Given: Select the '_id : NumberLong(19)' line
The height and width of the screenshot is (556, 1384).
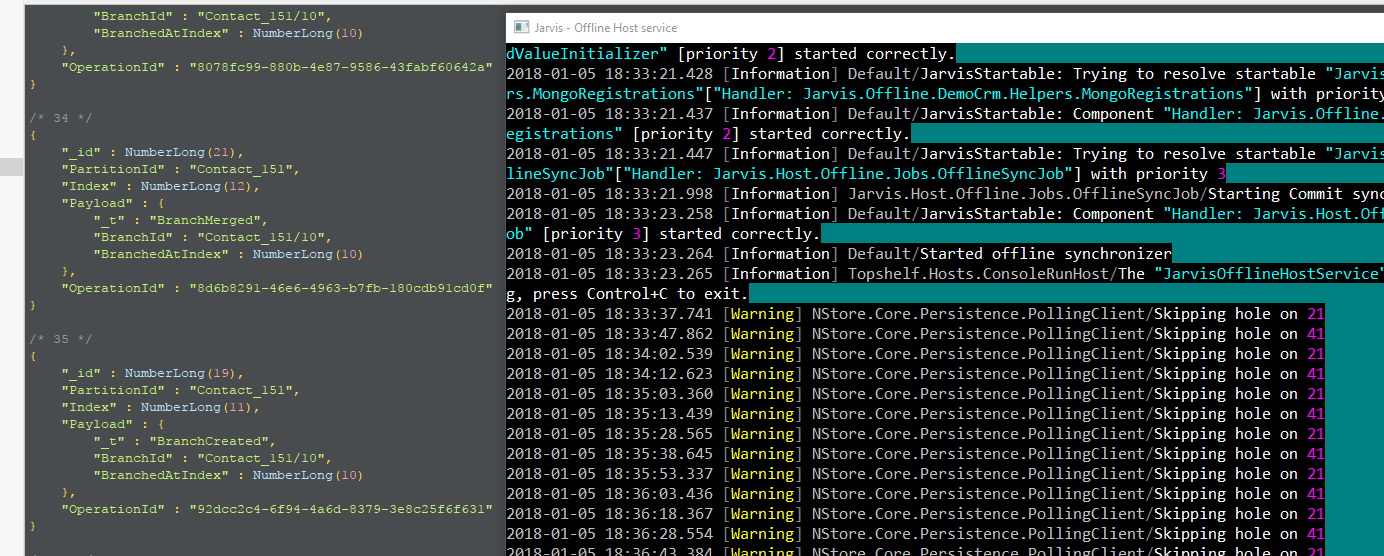Looking at the screenshot, I should [x=153, y=373].
